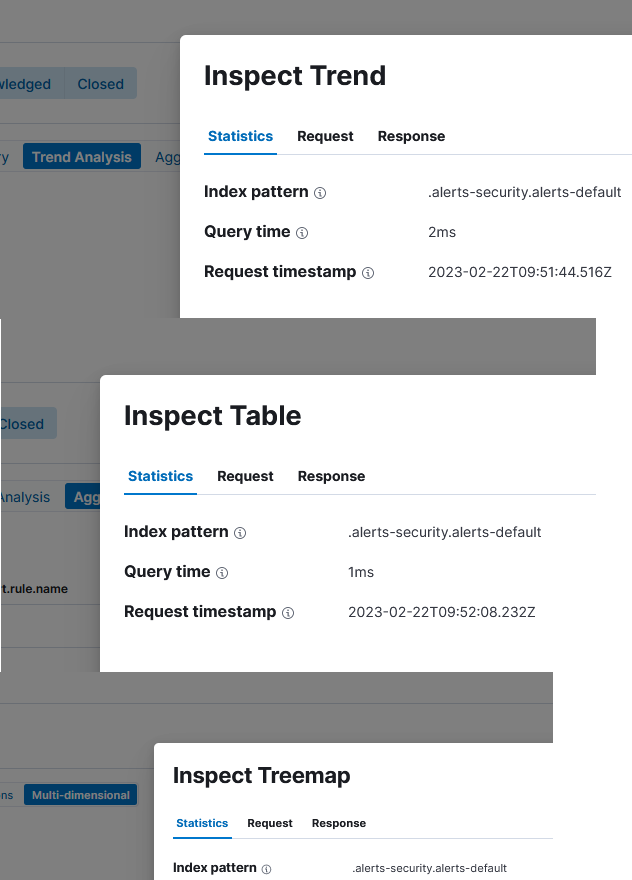Screen dimensions: 632x880
Task: Enable the Multi-dimensional view option
Action: (80, 794)
